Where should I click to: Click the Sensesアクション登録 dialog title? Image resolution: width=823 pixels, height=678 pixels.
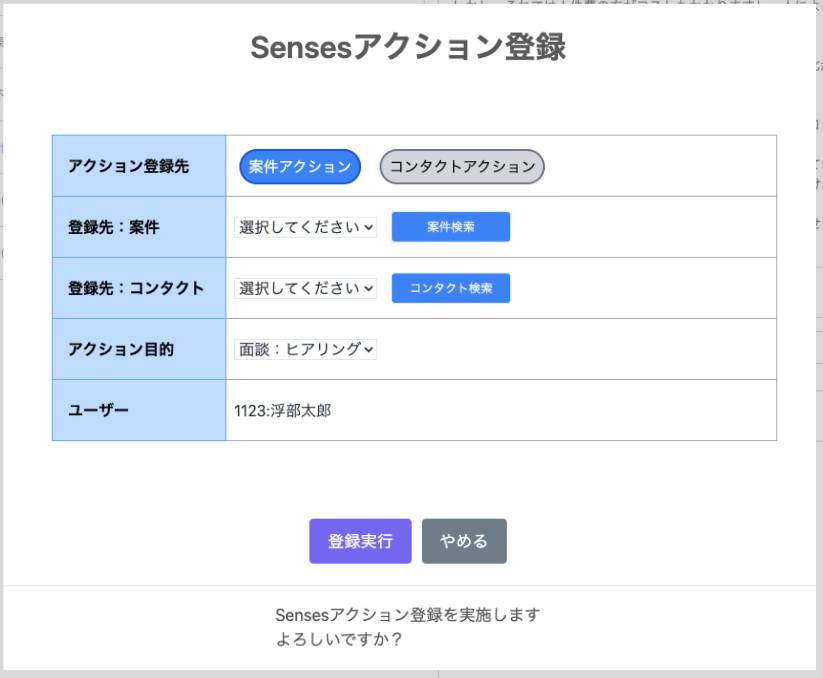pos(408,47)
